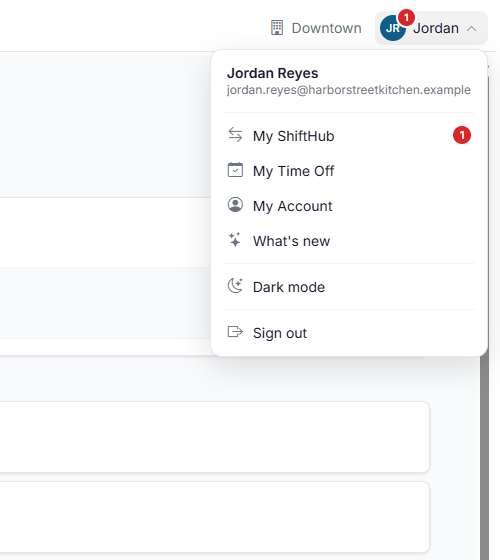Image resolution: width=500 pixels, height=560 pixels.
Task: Sign out of the account
Action: pos(349,333)
